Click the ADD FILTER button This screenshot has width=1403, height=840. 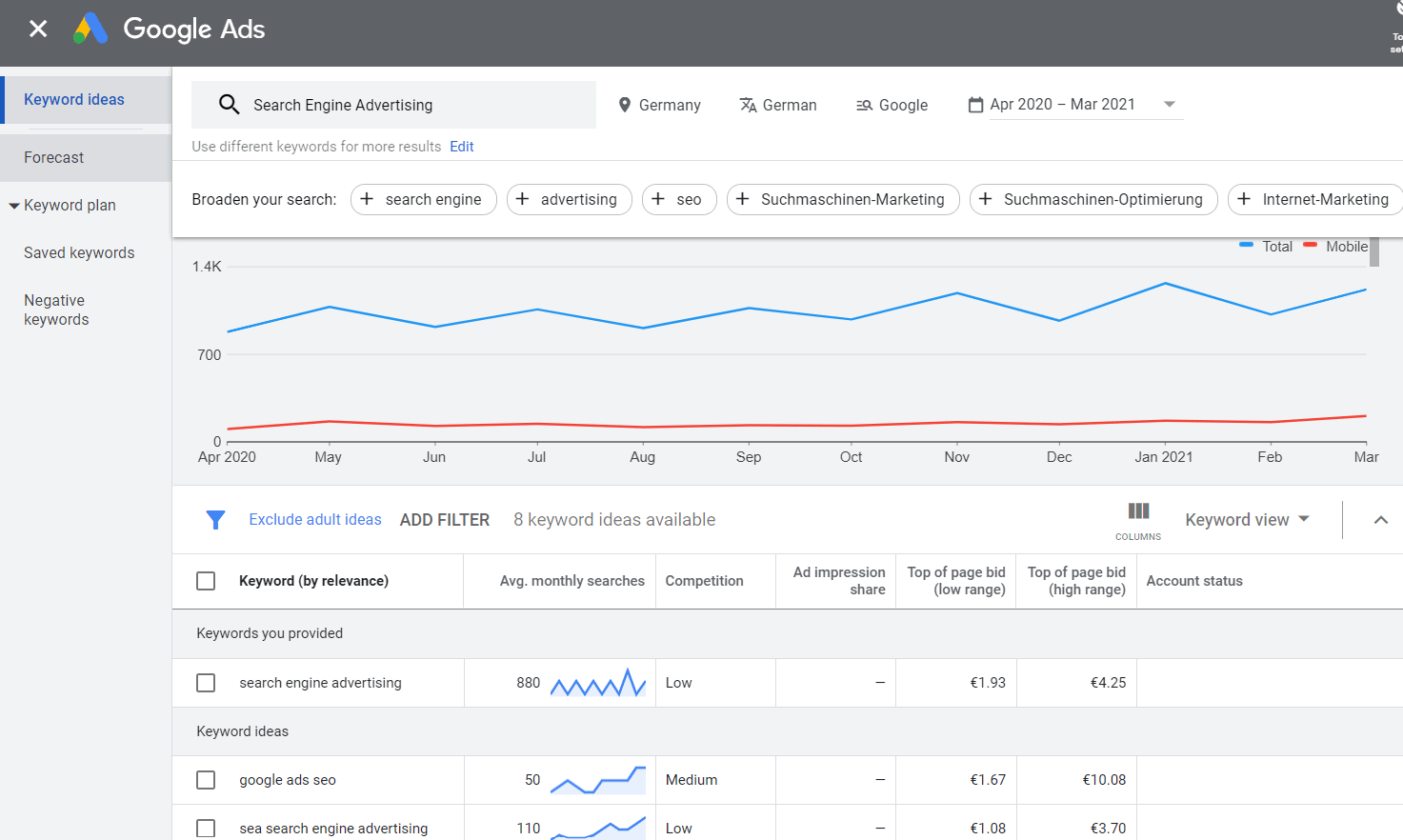(445, 520)
